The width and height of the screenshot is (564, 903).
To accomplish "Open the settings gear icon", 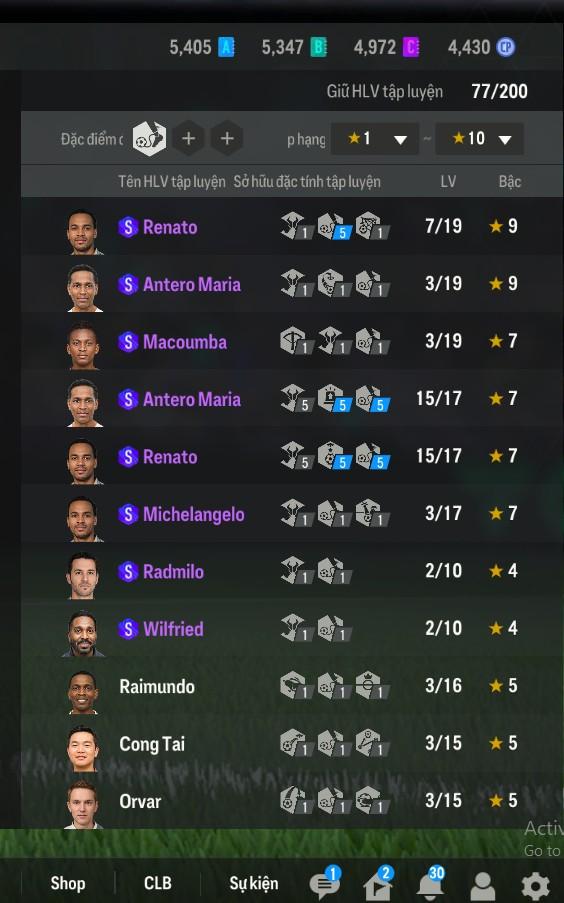I will [535, 886].
